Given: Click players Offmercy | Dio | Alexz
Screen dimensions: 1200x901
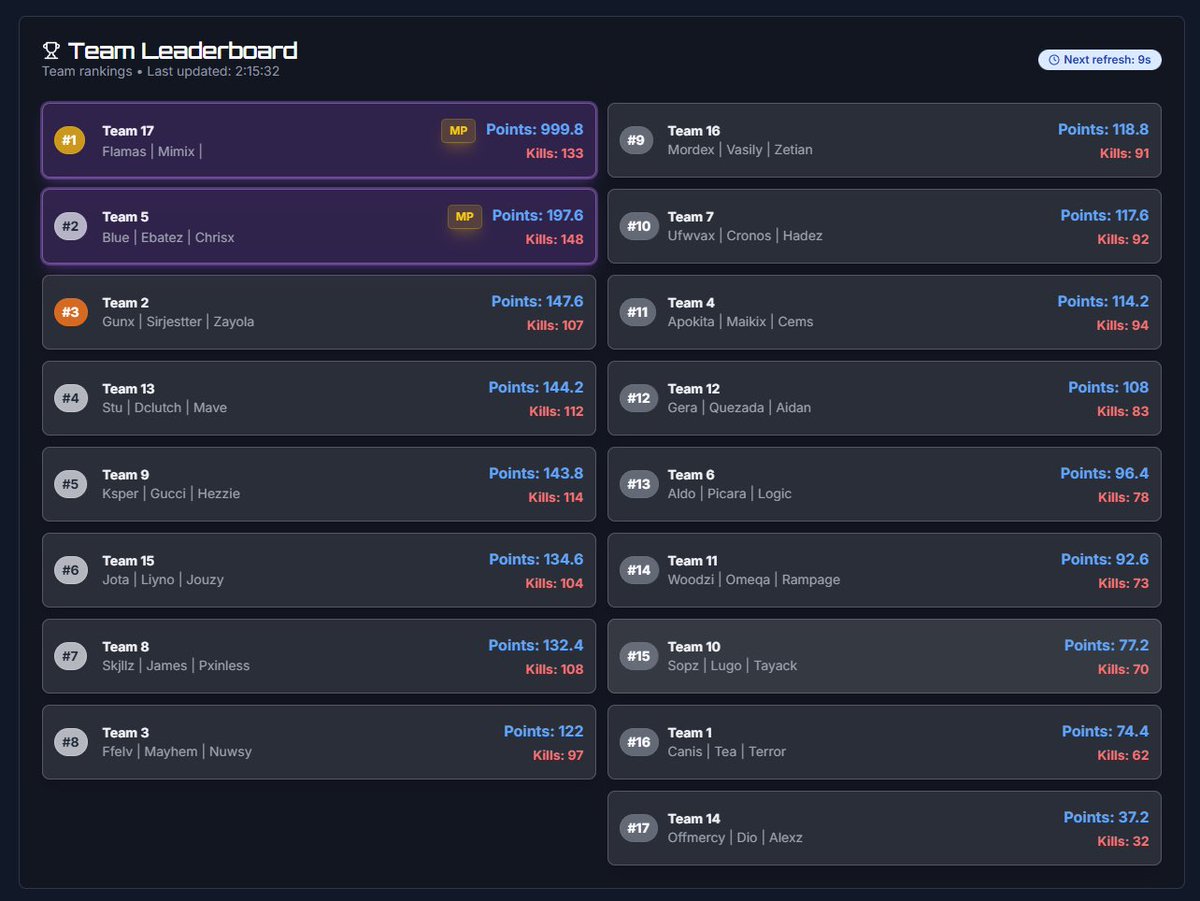Looking at the screenshot, I should (x=735, y=838).
